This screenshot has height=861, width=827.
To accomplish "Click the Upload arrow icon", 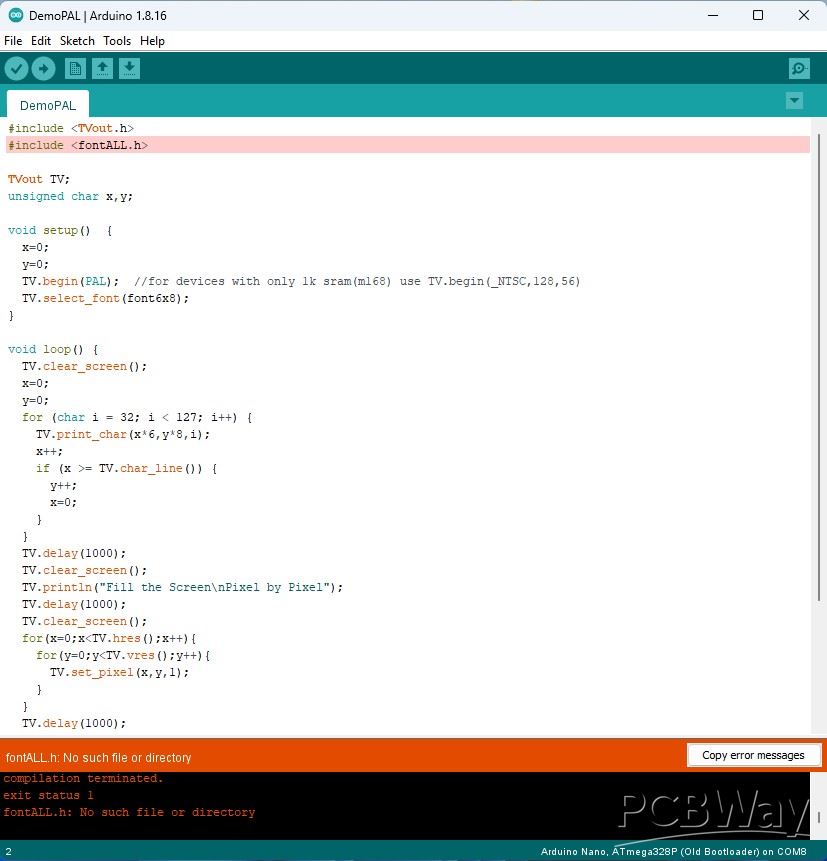I will point(43,68).
